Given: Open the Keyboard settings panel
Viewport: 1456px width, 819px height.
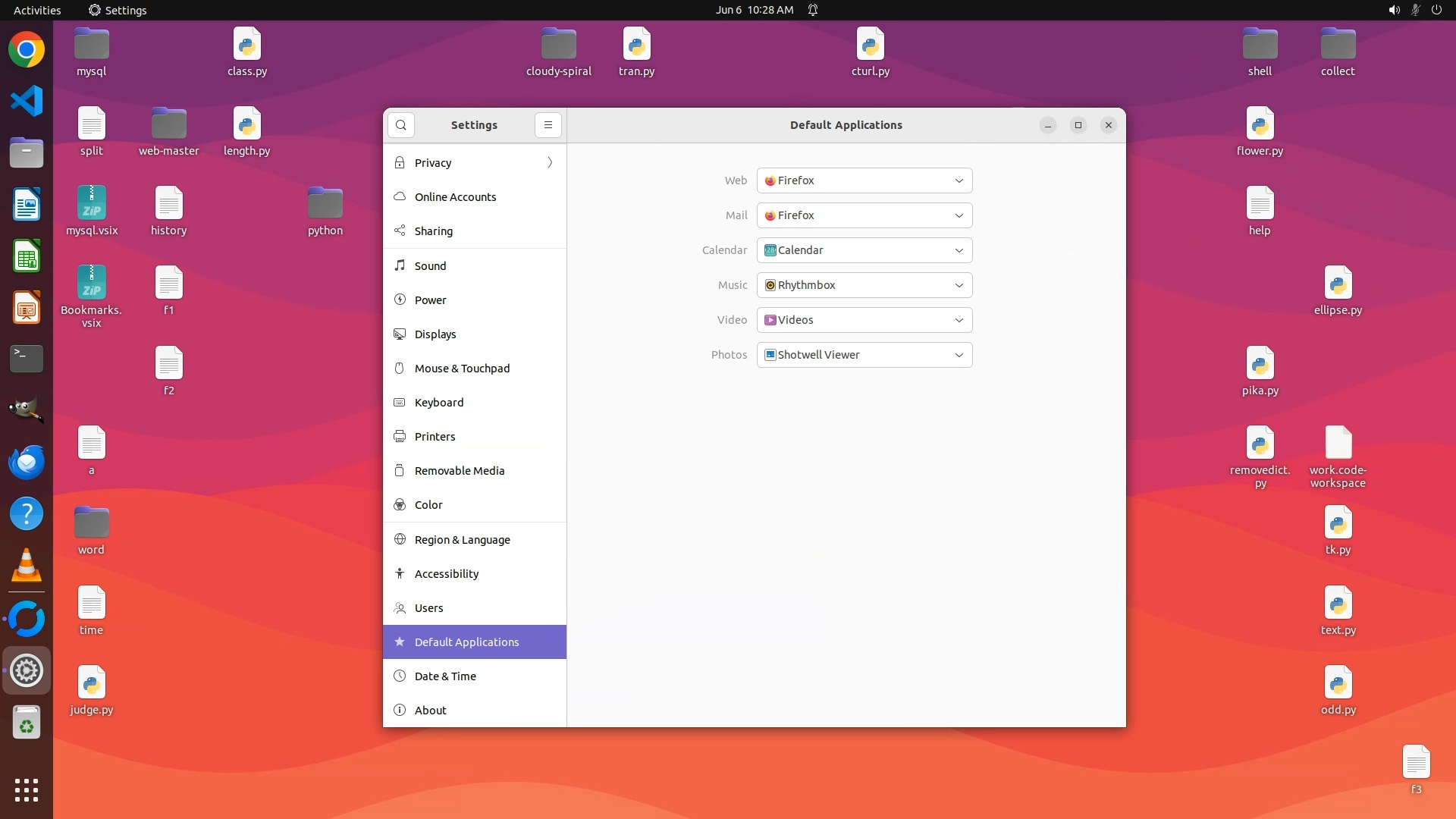Looking at the screenshot, I should coord(474,403).
